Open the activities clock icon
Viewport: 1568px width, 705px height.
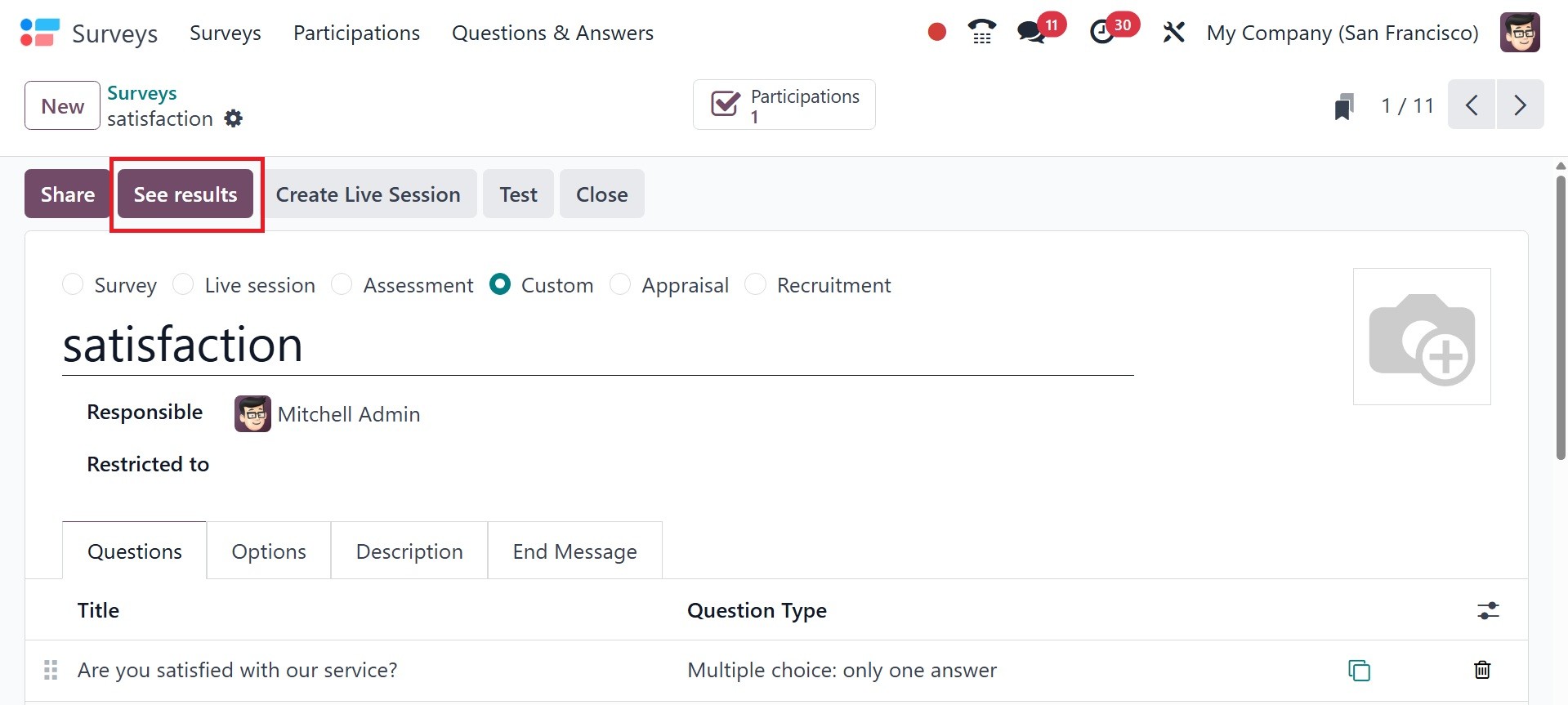coord(1102,33)
